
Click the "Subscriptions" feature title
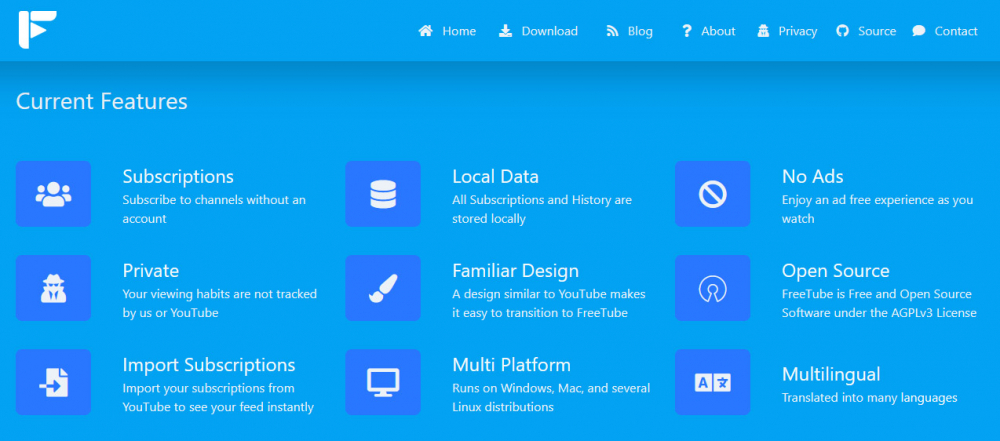click(178, 177)
